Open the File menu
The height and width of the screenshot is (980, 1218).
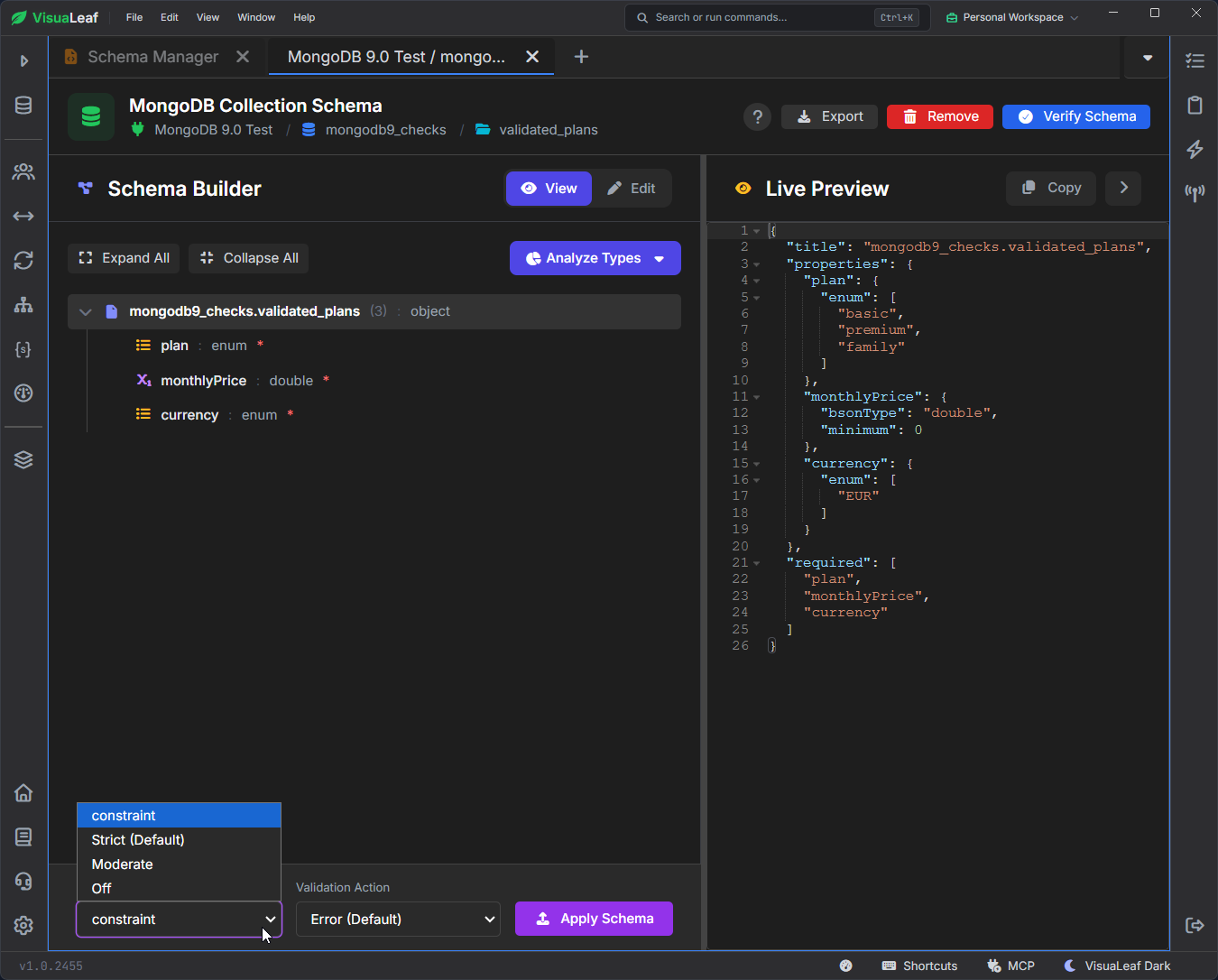(x=134, y=17)
